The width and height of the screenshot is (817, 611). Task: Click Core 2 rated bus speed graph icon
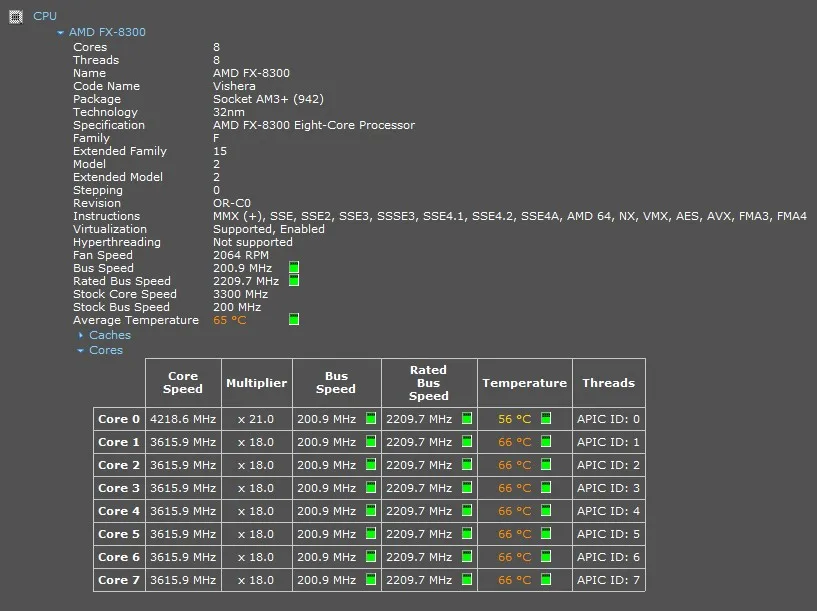[x=467, y=464]
